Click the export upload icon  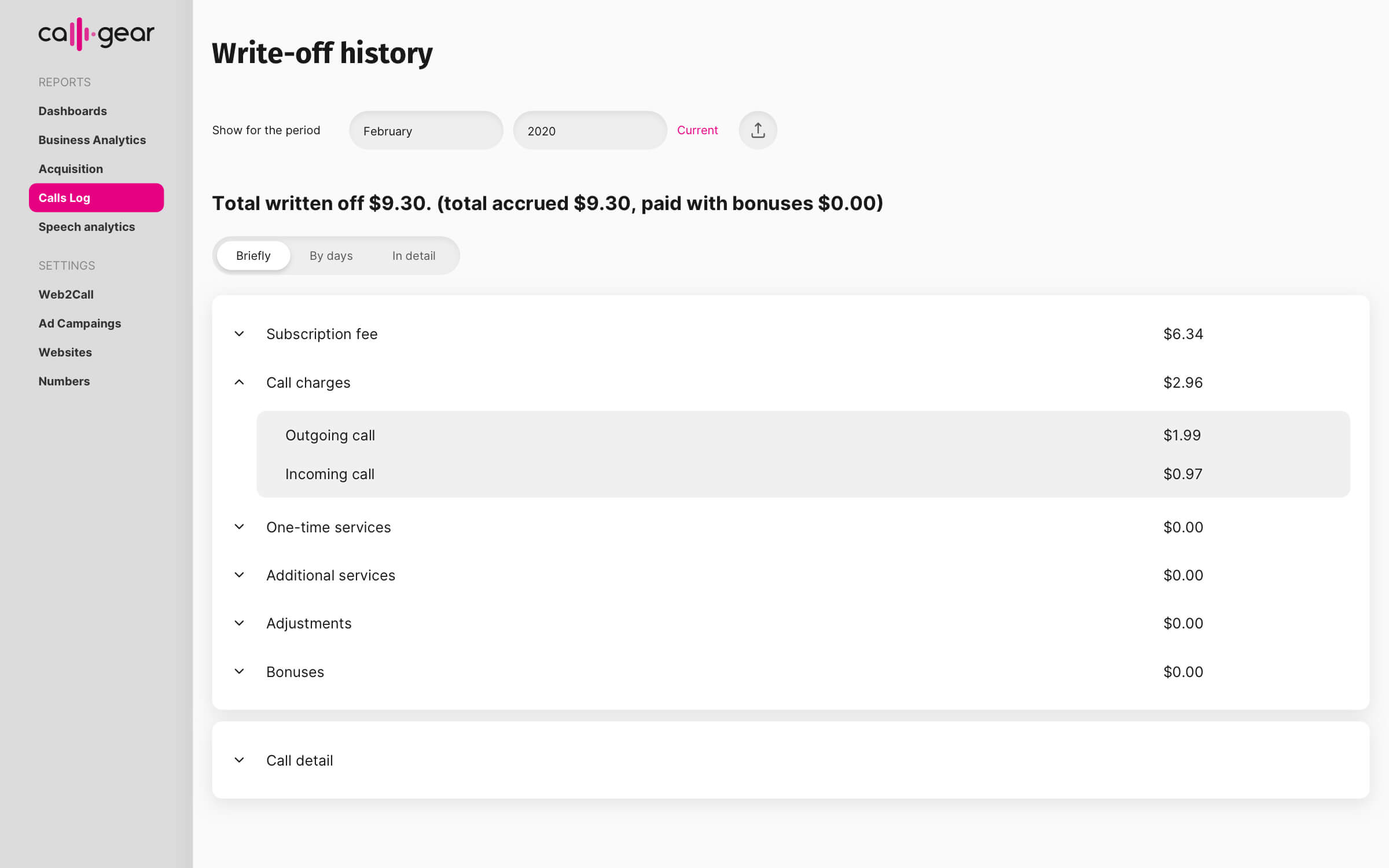click(758, 130)
